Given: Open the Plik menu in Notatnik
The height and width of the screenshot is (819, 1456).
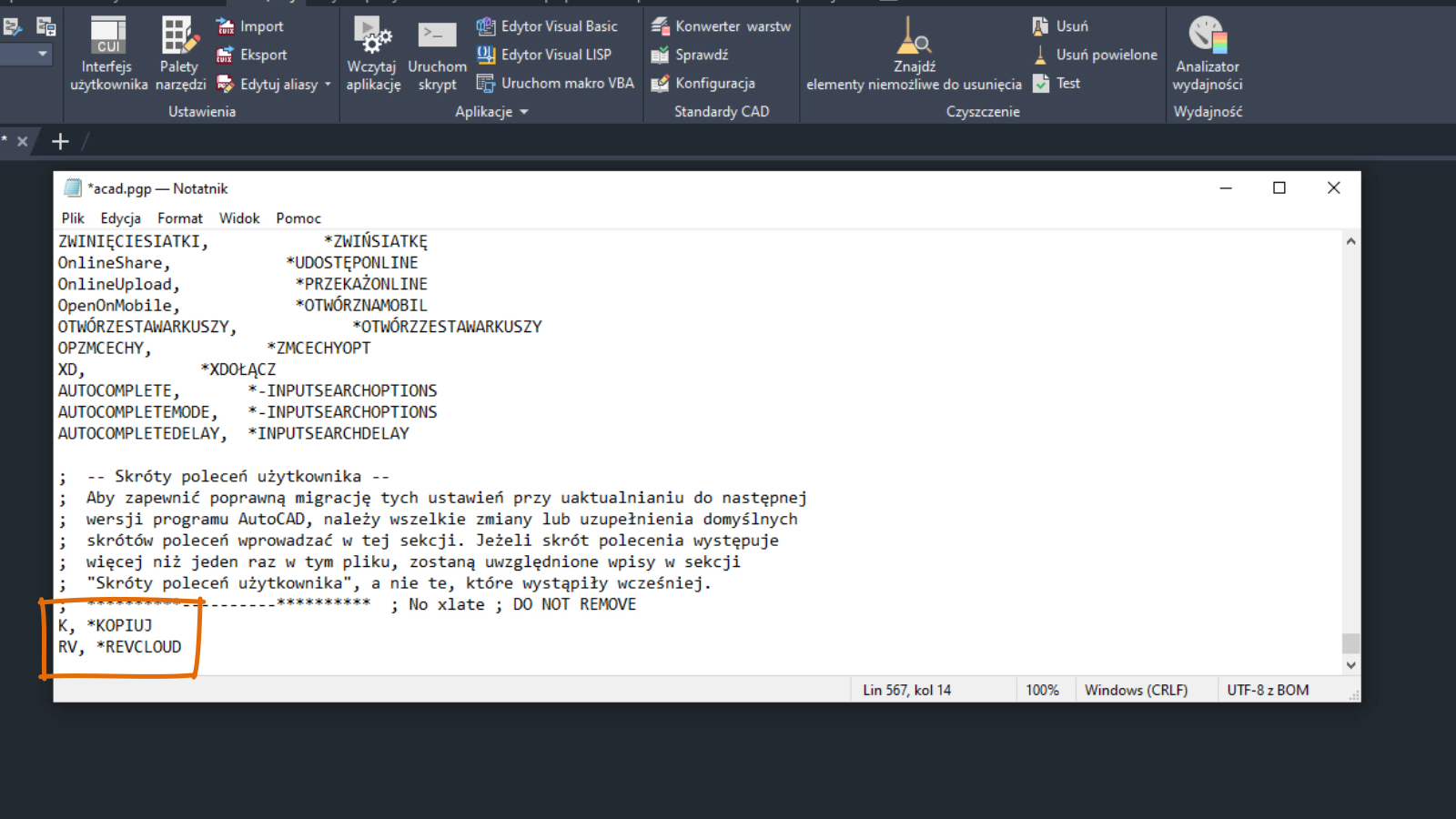Looking at the screenshot, I should 73,218.
